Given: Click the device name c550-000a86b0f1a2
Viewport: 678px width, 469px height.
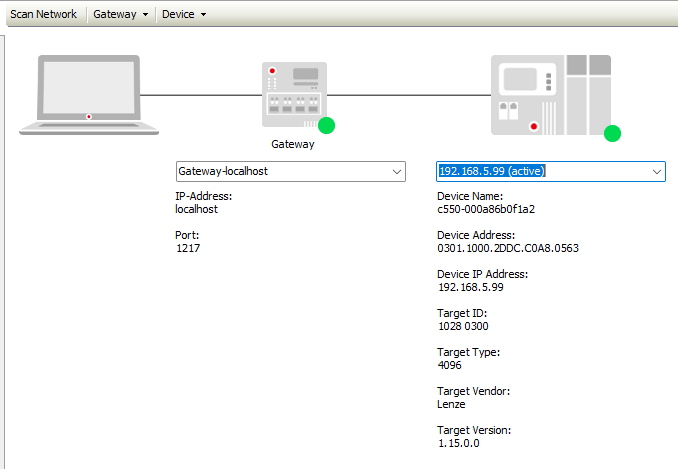Looking at the screenshot, I should [x=486, y=209].
